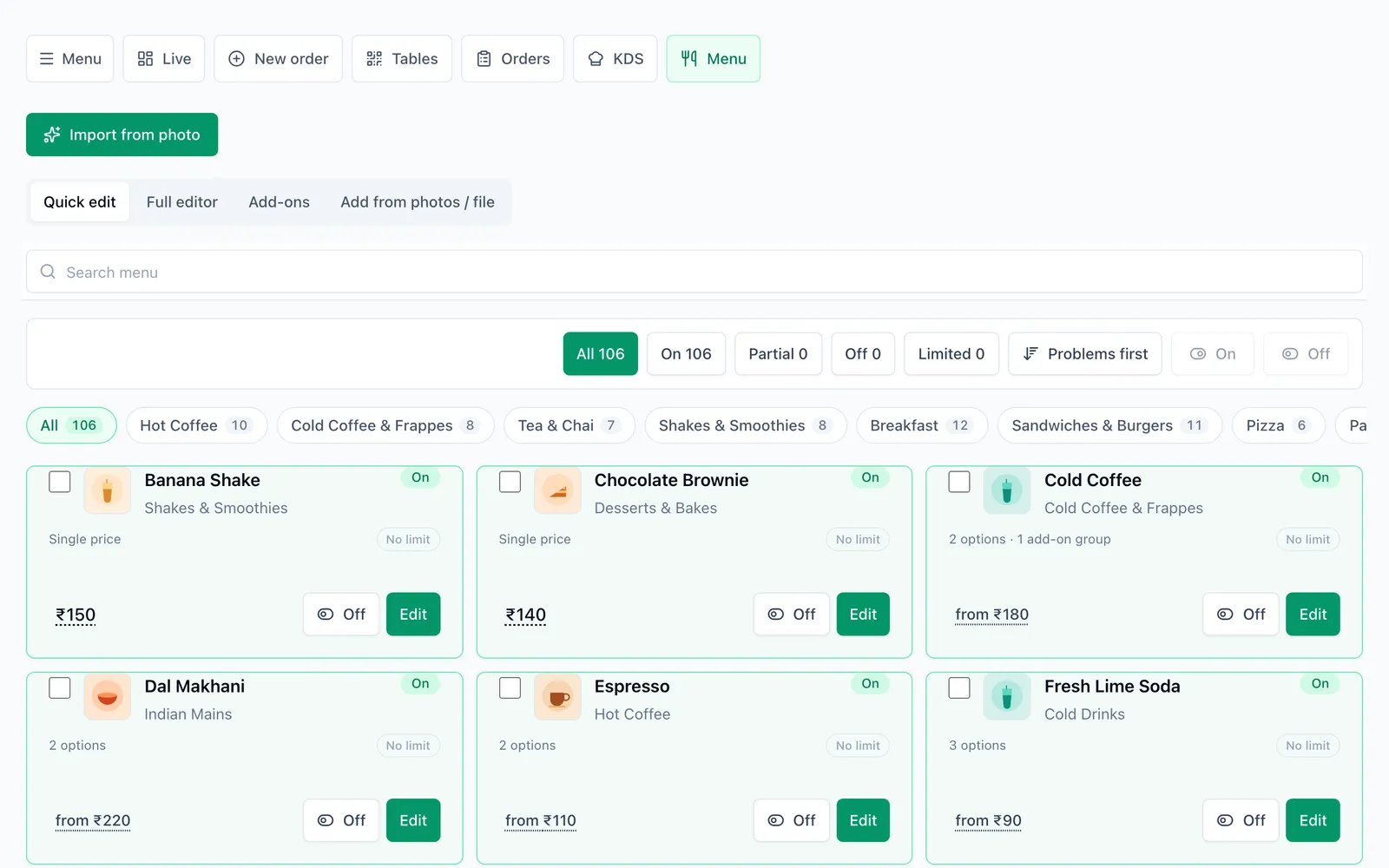
Task: Click the sparkle icon in Import from photo
Action: point(52,135)
